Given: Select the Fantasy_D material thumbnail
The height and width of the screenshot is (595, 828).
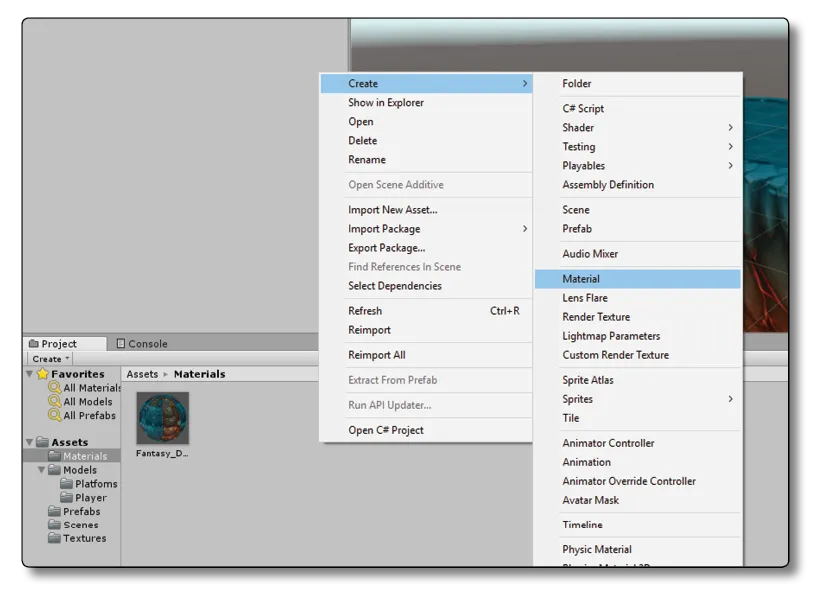Looking at the screenshot, I should coord(162,418).
